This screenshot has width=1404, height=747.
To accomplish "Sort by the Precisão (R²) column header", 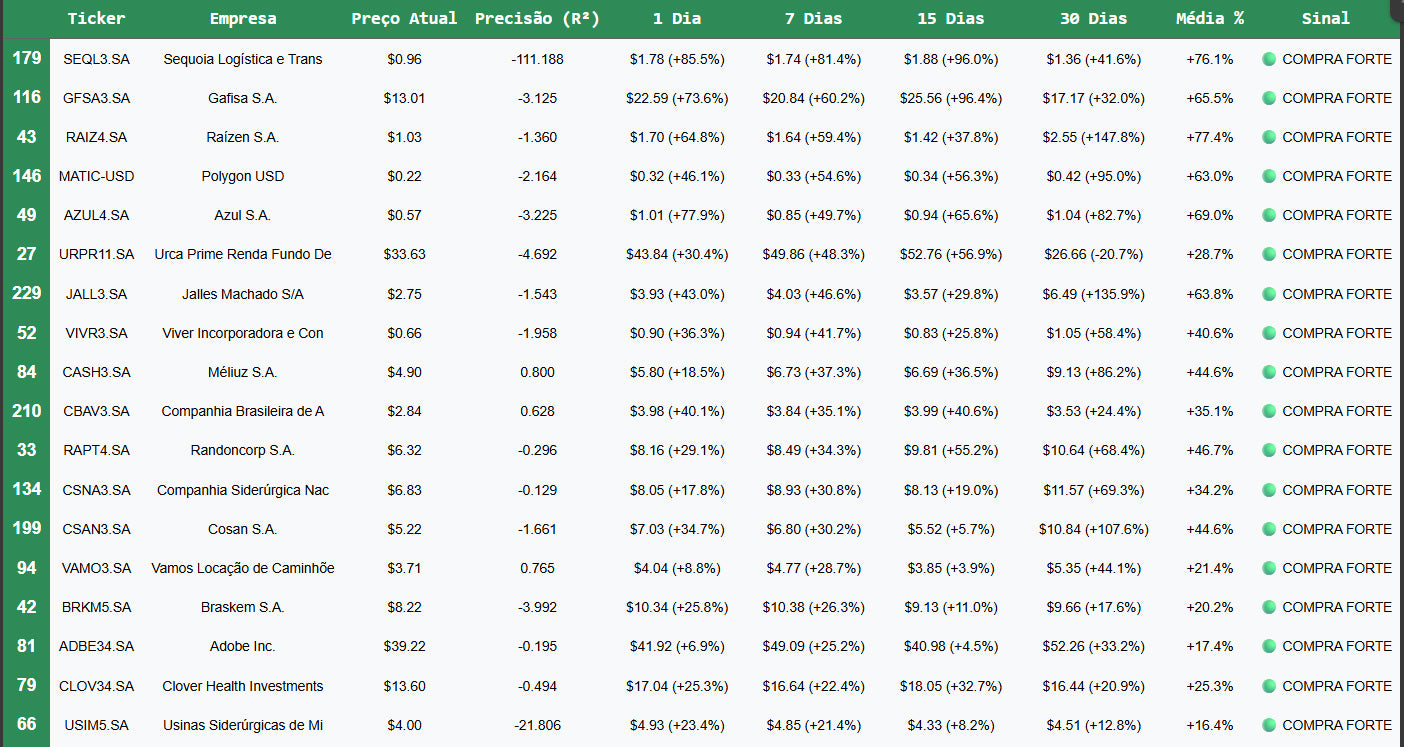I will coord(537,19).
